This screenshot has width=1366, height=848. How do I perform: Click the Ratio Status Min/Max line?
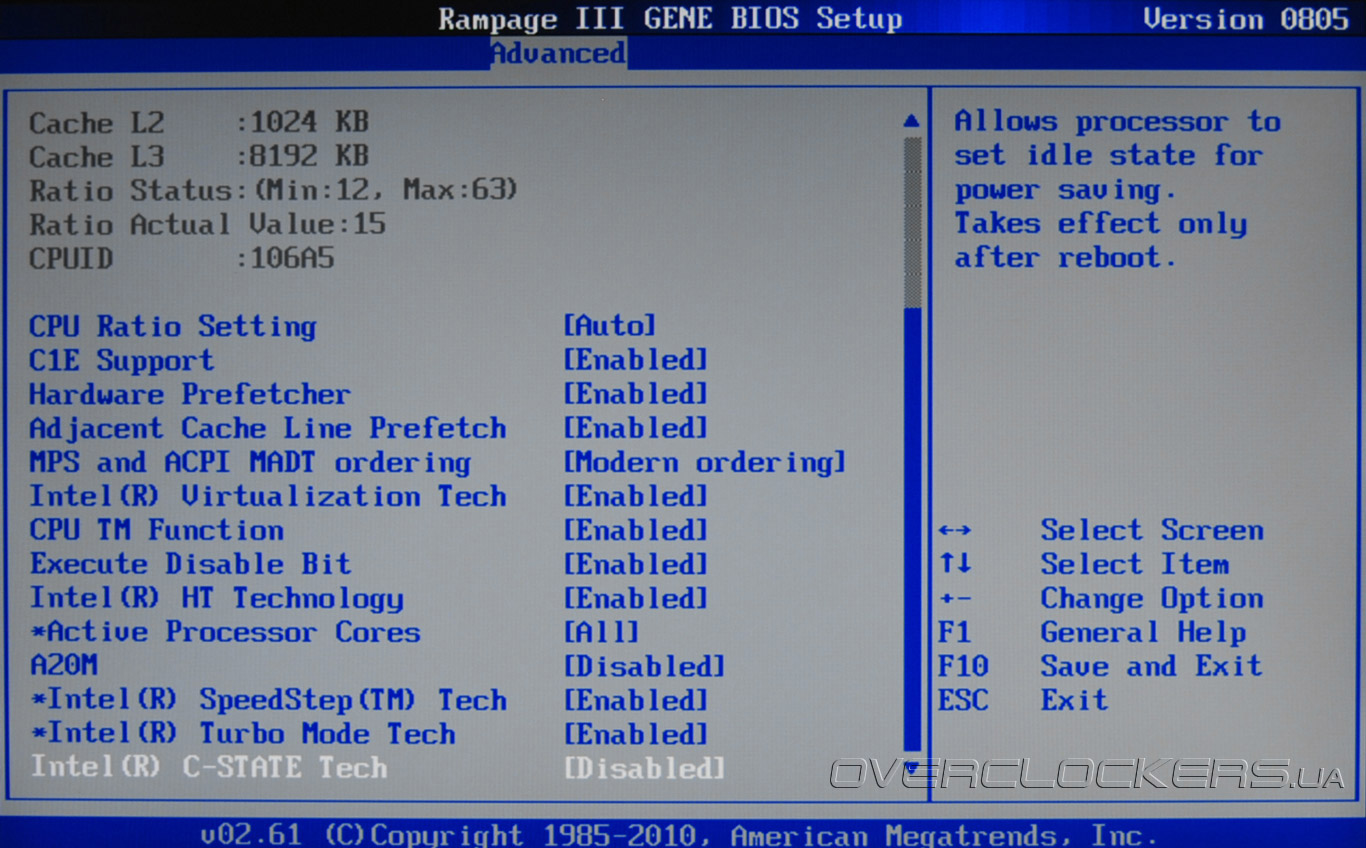[273, 190]
